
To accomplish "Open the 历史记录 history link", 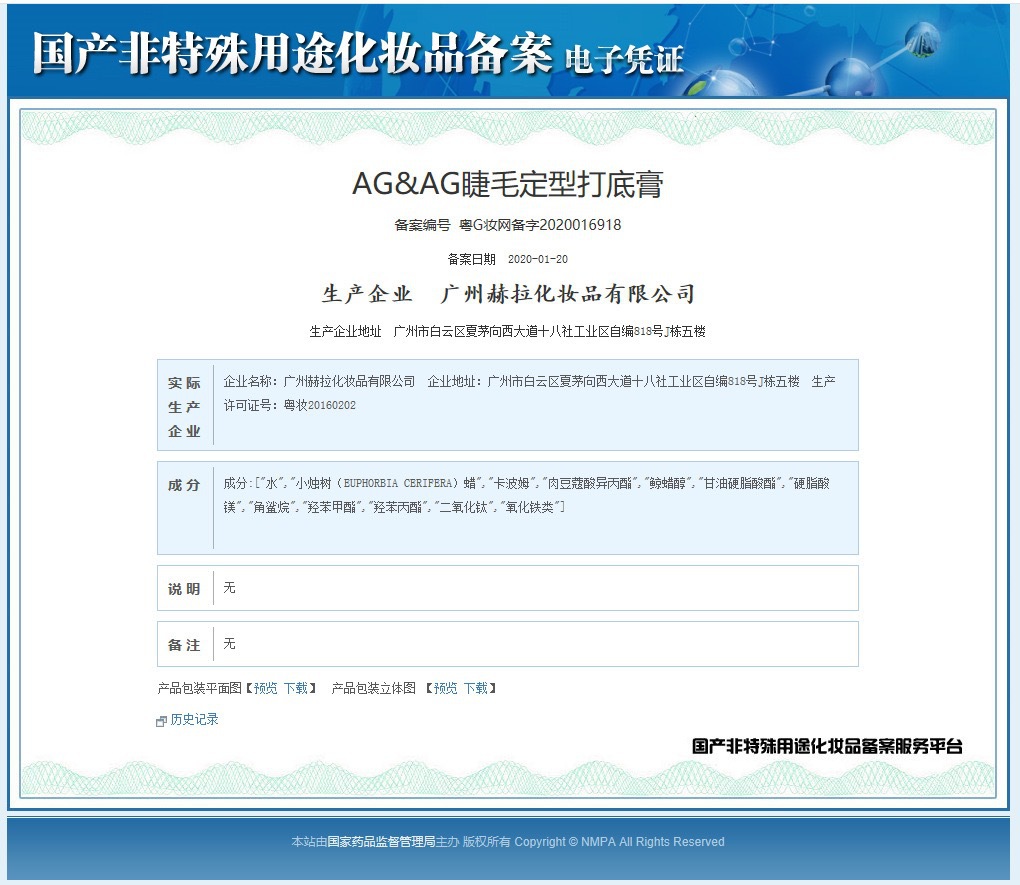I will tap(195, 719).
